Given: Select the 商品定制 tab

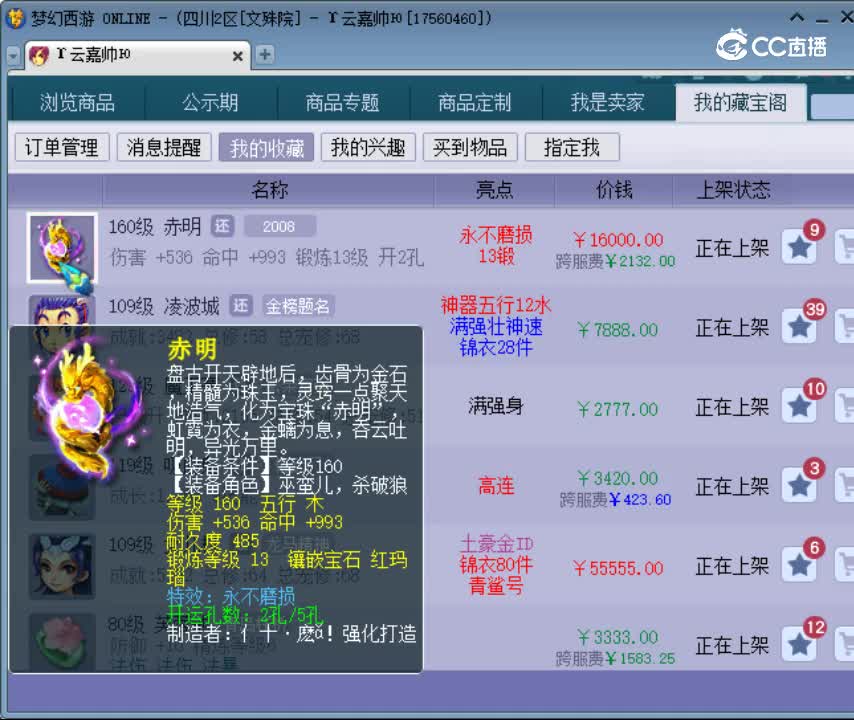Looking at the screenshot, I should tap(475, 102).
